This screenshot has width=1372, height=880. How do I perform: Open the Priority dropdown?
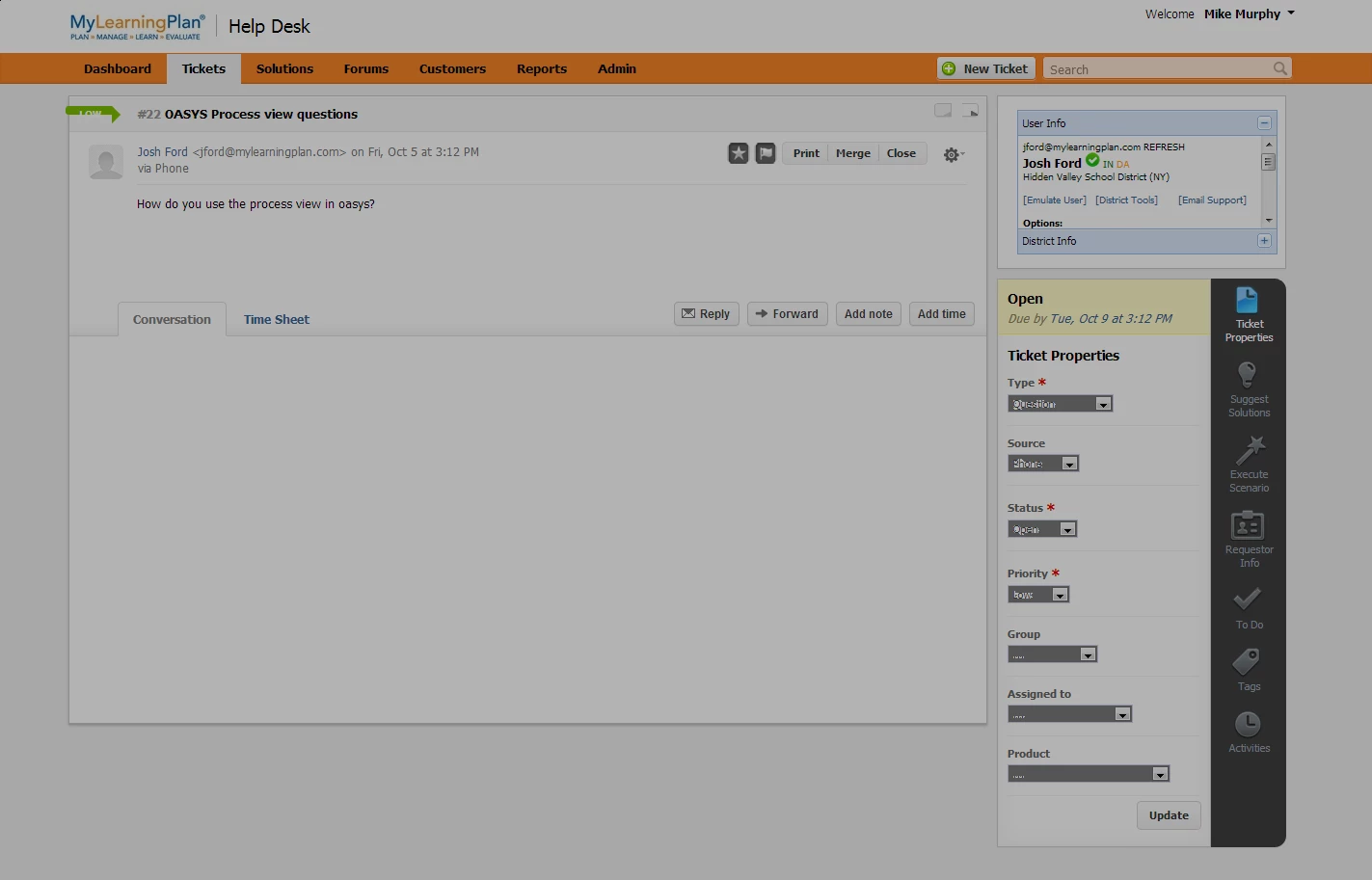click(x=1038, y=595)
